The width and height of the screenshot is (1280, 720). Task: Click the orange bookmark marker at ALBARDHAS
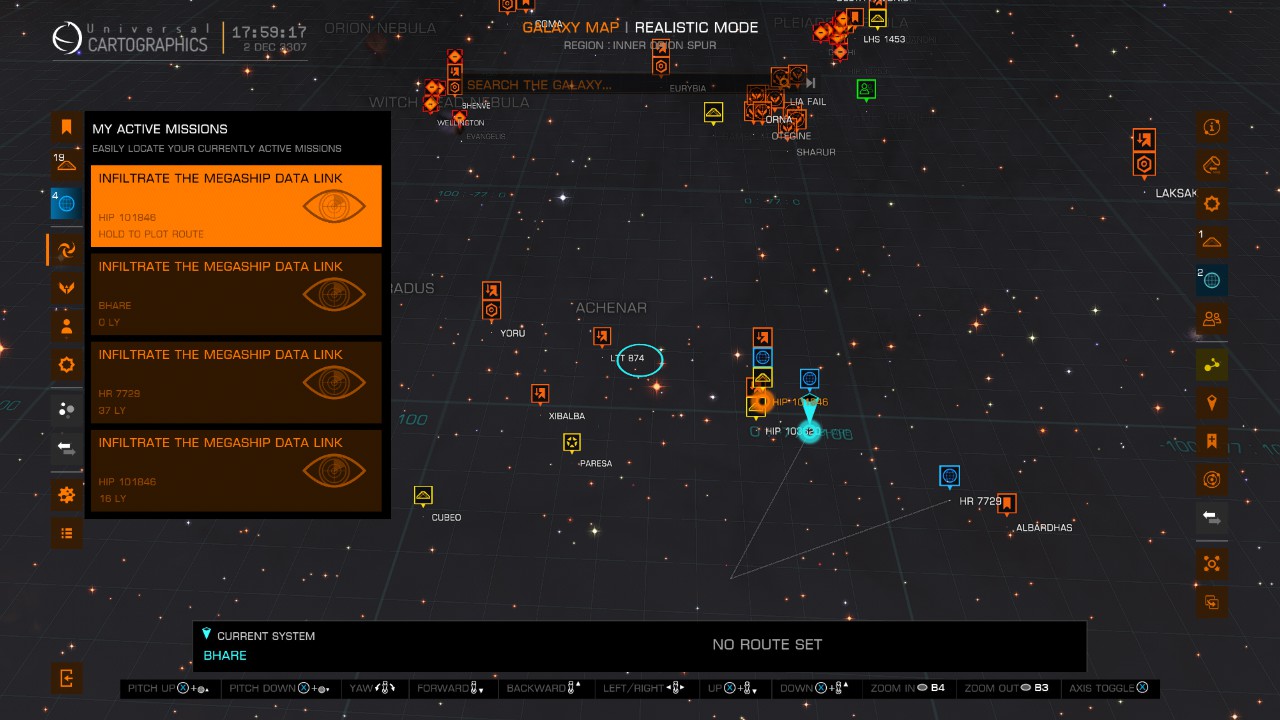[x=1007, y=503]
